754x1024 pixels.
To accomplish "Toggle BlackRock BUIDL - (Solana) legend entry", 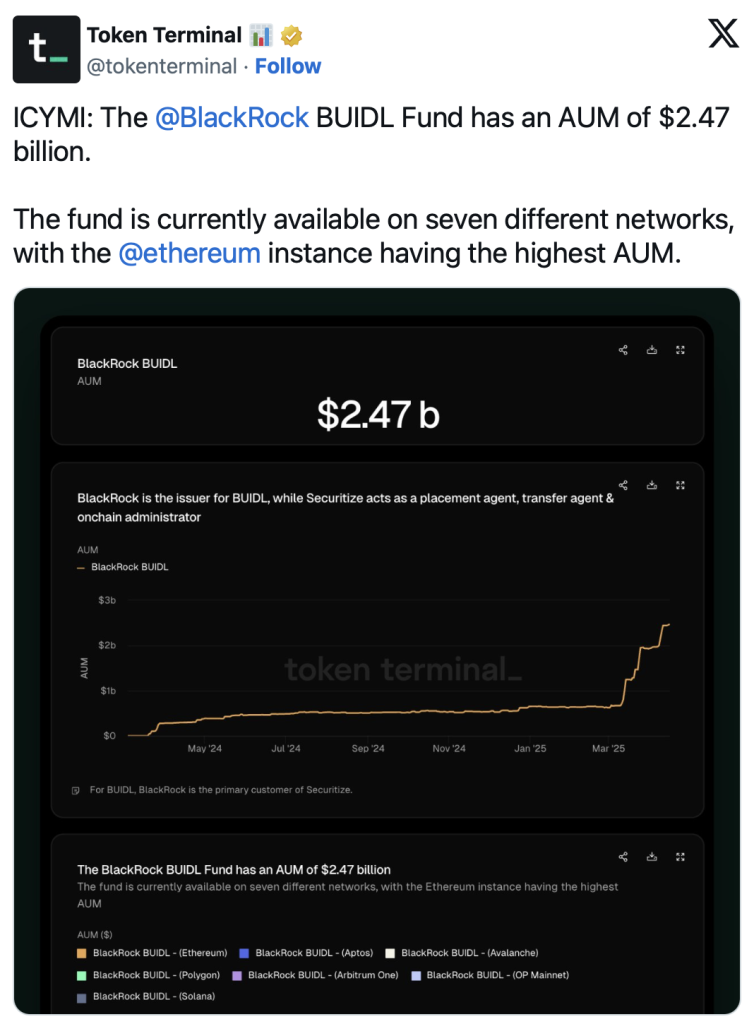I will click(x=146, y=997).
